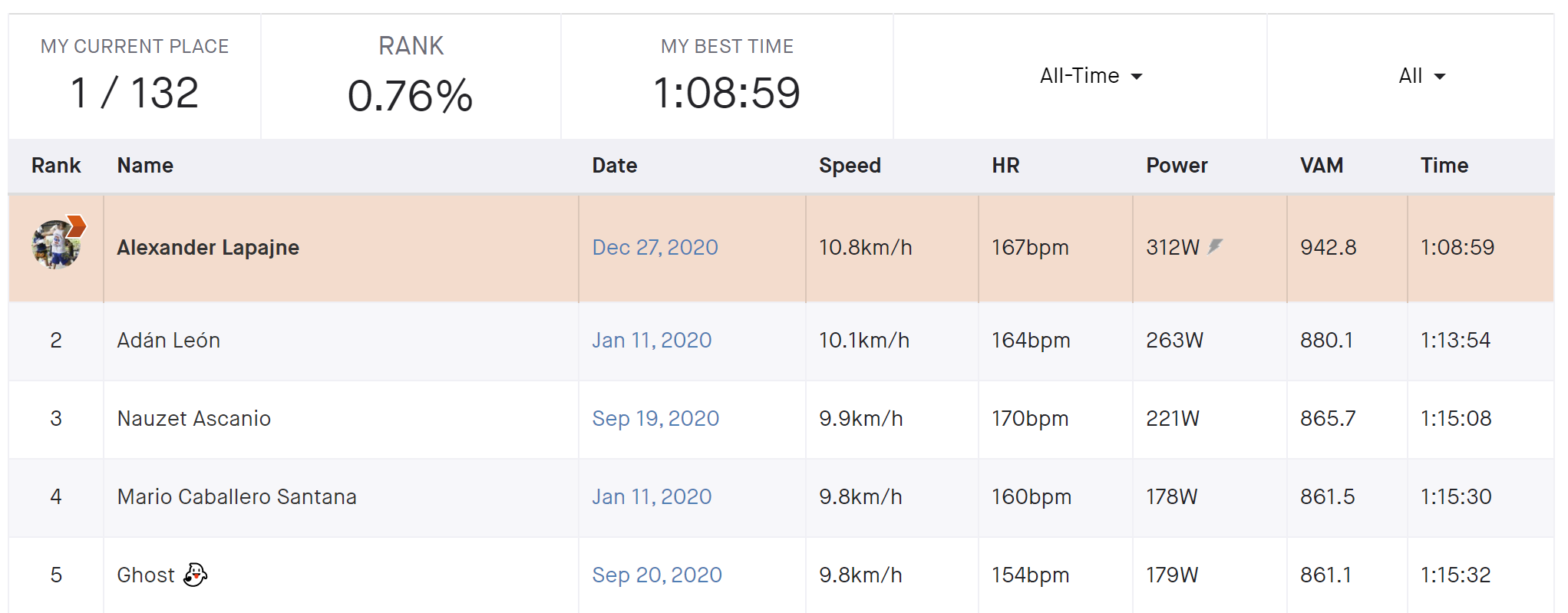The width and height of the screenshot is (1568, 613).
Task: Open the Sep 20, 2020 activity link
Action: [657, 575]
